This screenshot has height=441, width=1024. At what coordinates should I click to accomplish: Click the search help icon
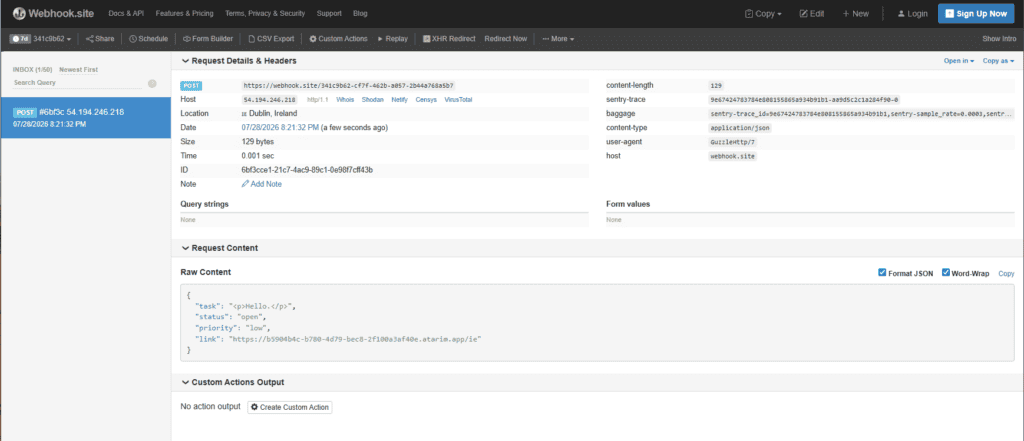point(152,83)
